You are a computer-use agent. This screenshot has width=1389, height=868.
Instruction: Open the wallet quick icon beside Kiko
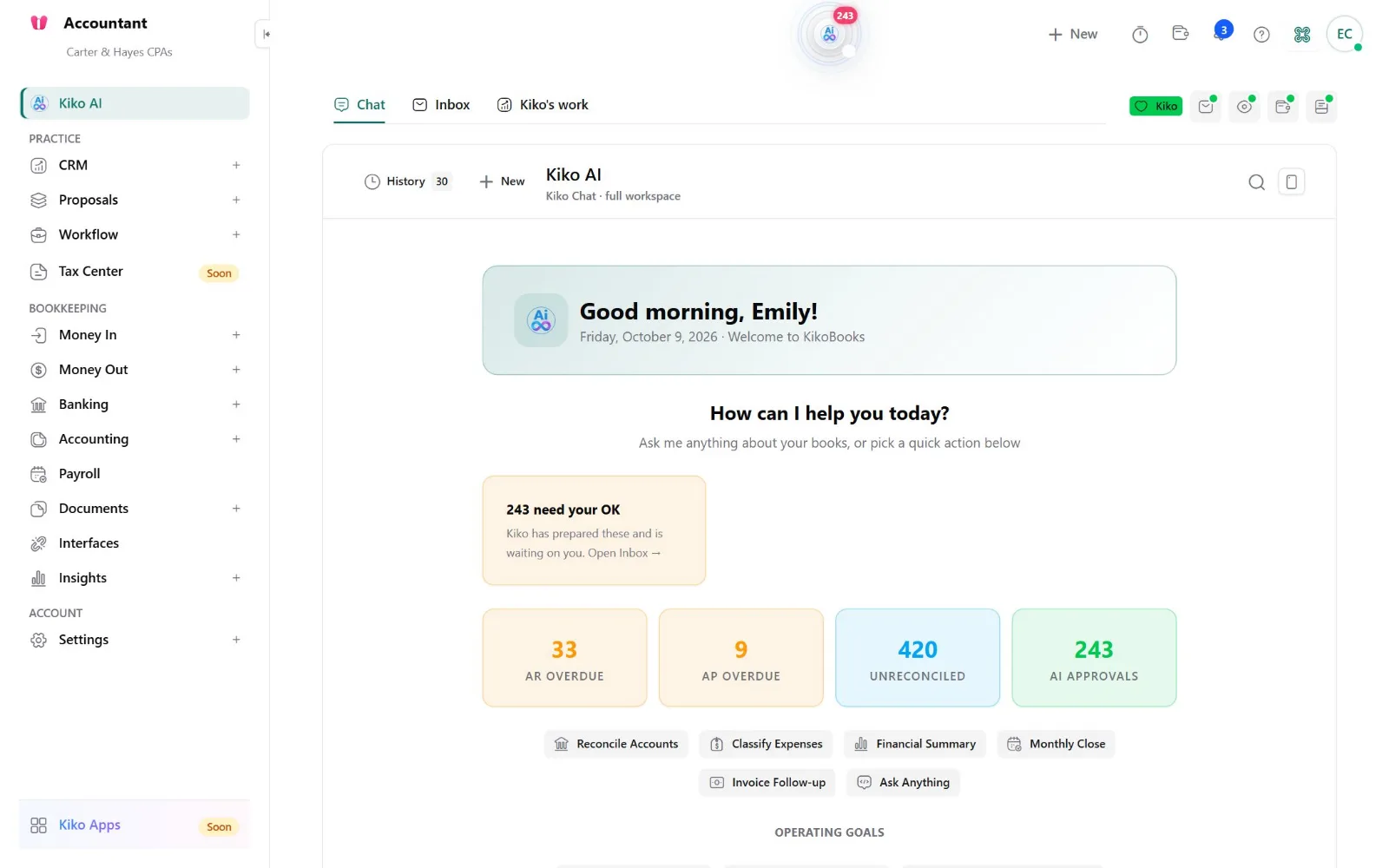[x=1283, y=106]
